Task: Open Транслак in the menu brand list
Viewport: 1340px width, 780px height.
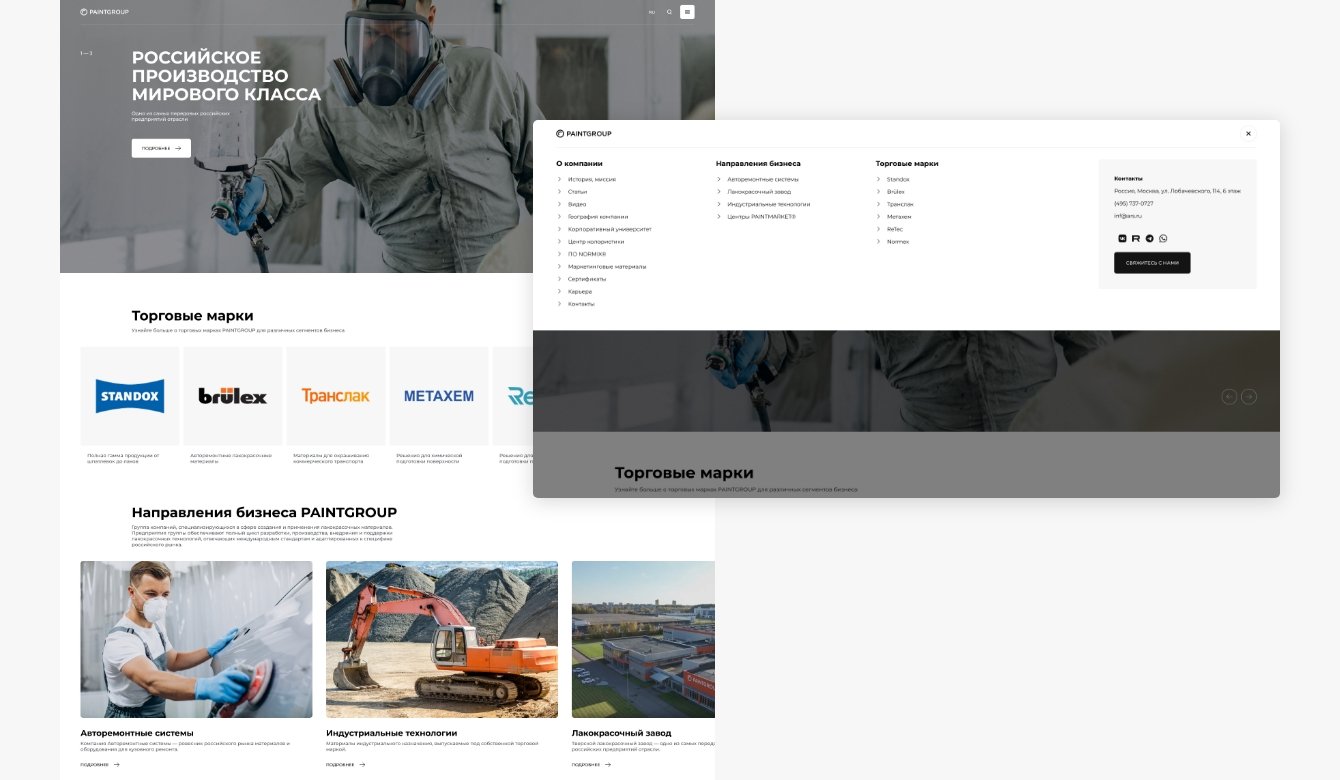Action: (x=900, y=204)
